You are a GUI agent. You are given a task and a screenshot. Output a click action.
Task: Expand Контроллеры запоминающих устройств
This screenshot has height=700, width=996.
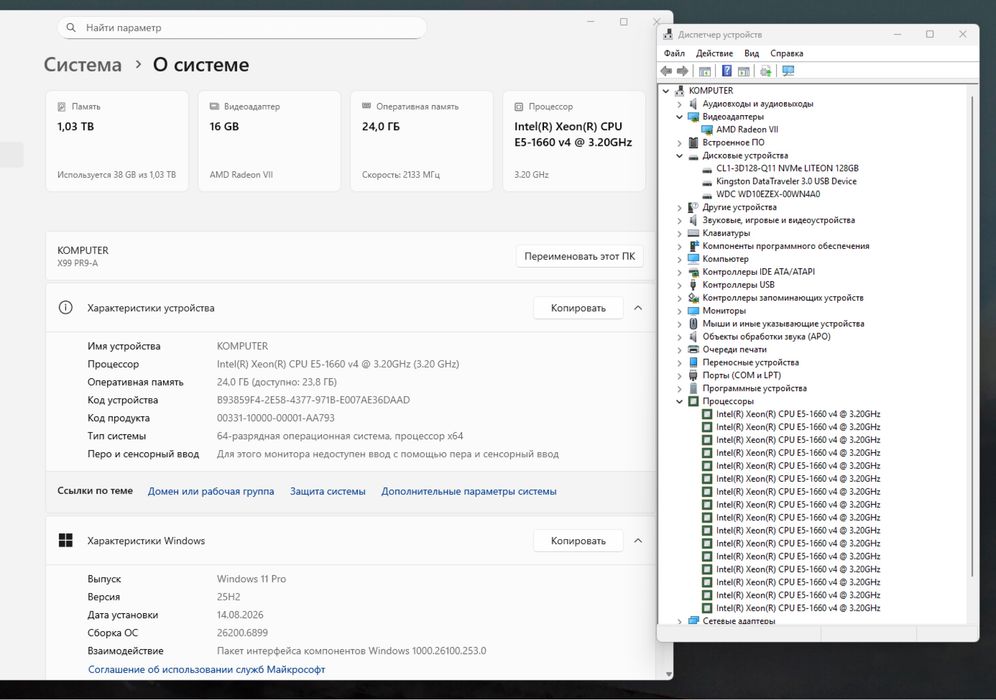point(679,298)
